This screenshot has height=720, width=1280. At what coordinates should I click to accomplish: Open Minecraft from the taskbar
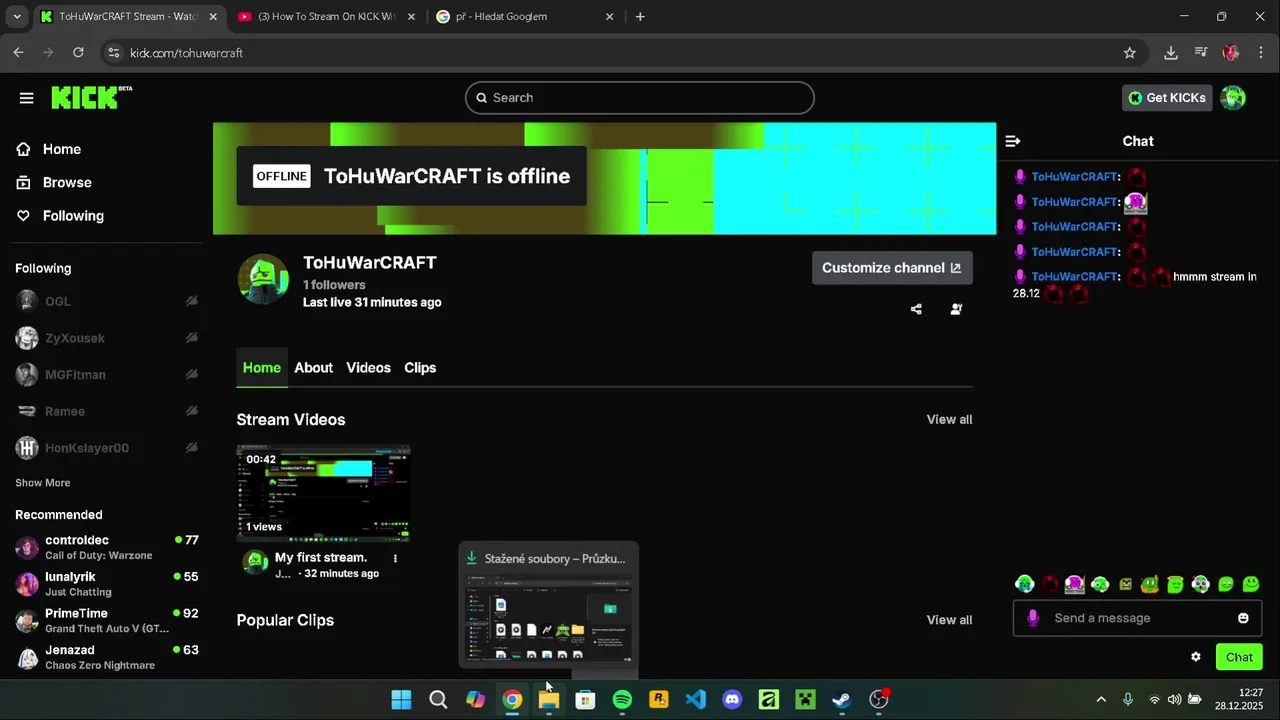pyautogui.click(x=805, y=700)
